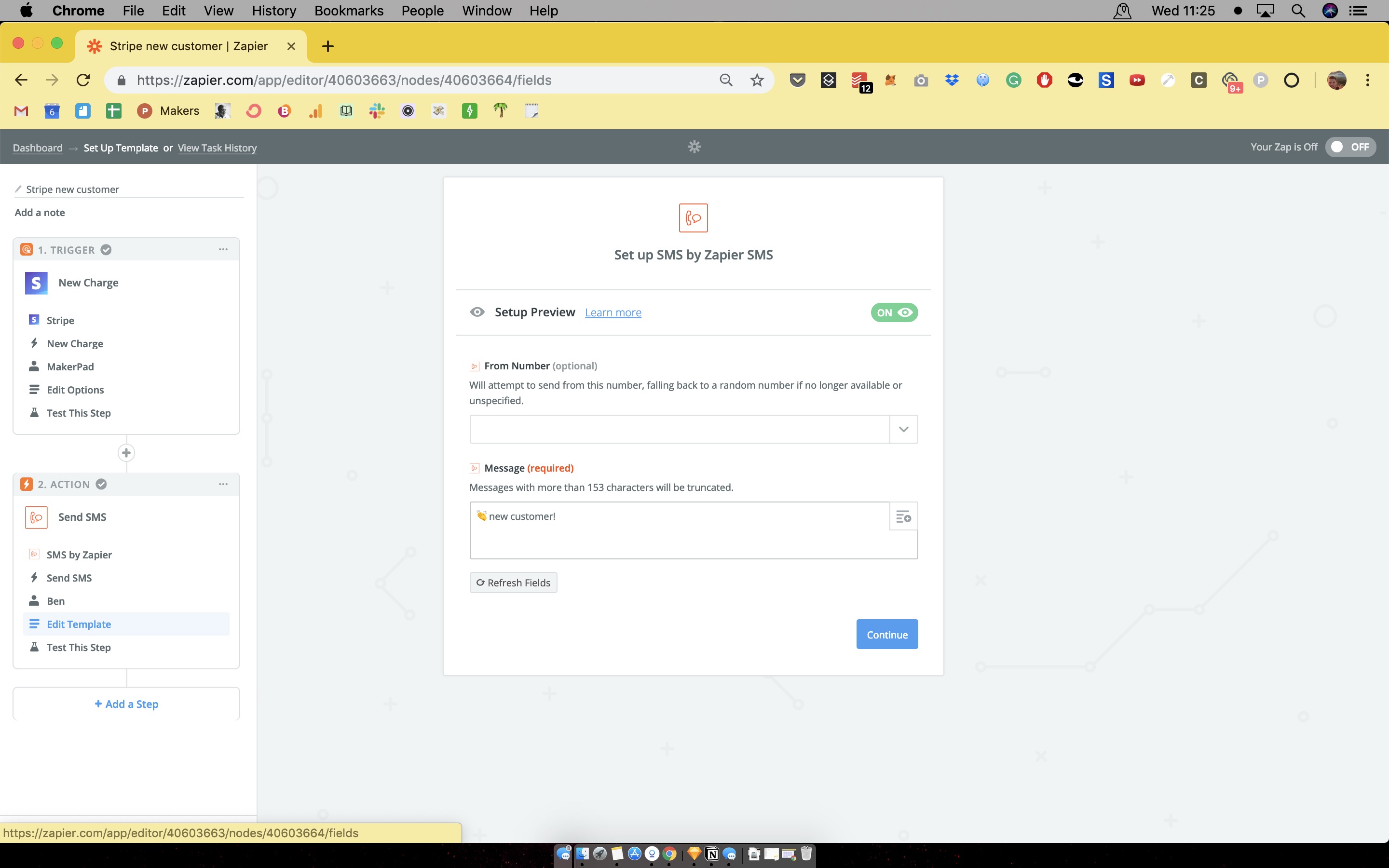
Task: Open the History menu
Action: 274,10
